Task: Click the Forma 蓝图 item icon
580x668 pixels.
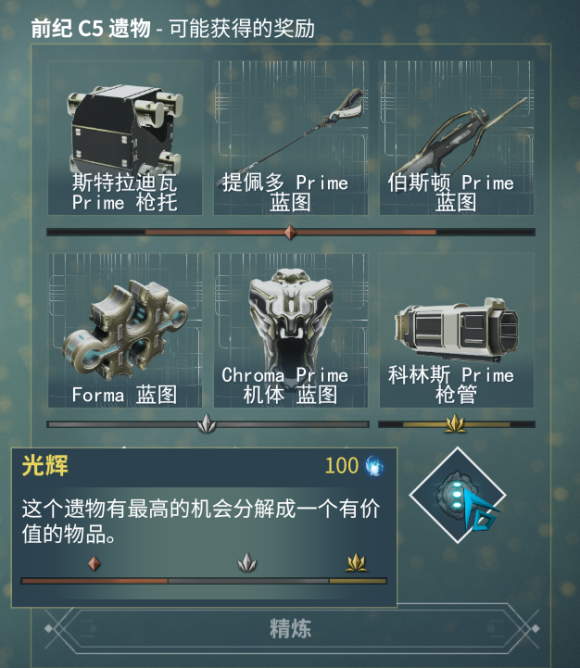Action: (x=125, y=330)
